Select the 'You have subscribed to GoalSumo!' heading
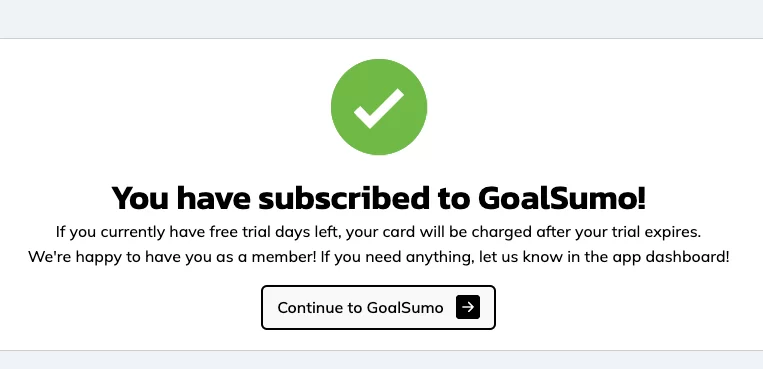The height and width of the screenshot is (369, 763). 379,199
